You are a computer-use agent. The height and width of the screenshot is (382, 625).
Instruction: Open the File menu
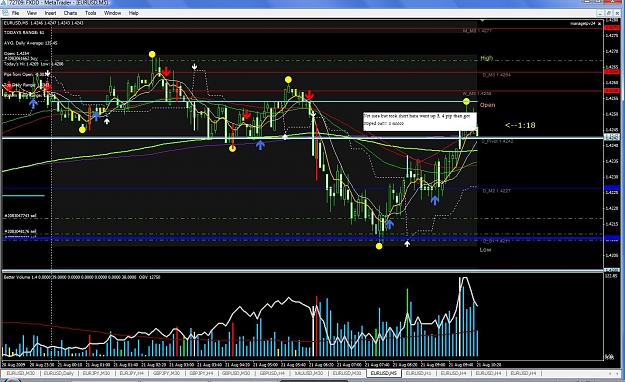coord(16,13)
